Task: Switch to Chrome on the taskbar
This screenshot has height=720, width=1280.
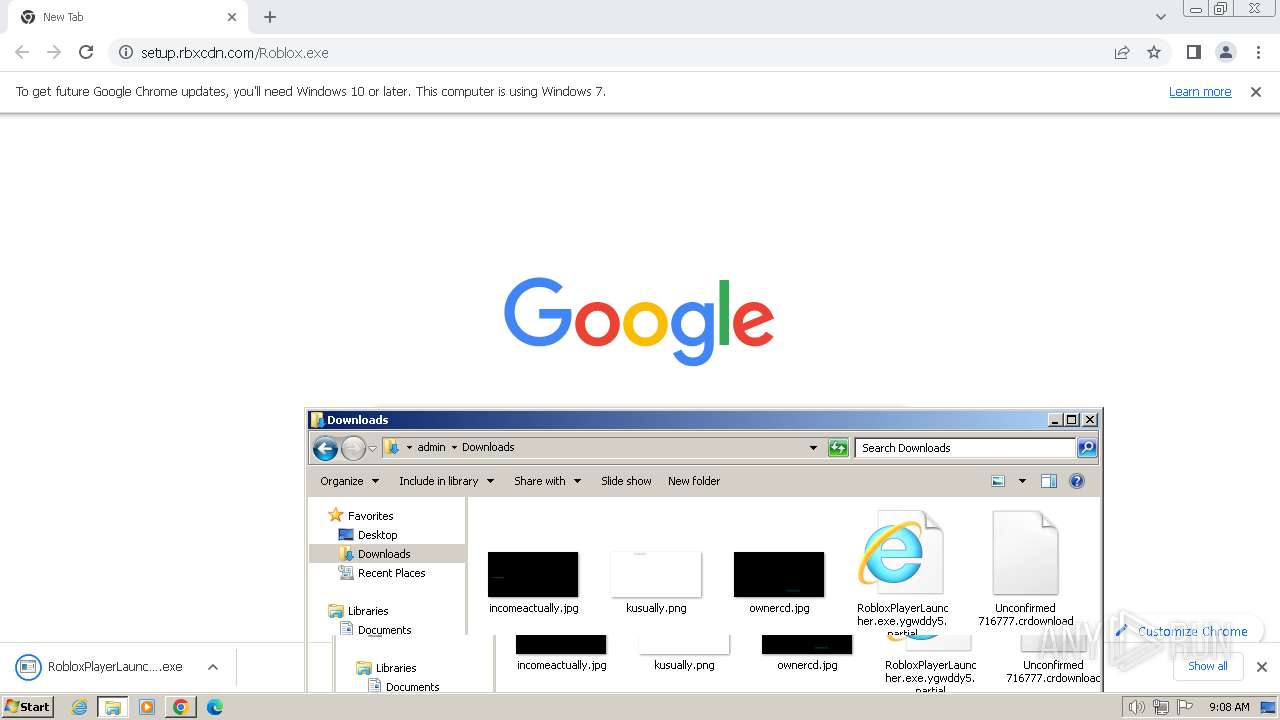Action: [x=181, y=707]
